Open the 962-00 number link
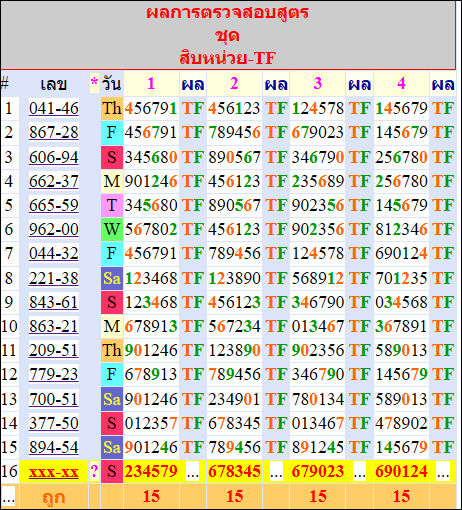The height and width of the screenshot is (510, 462). [54, 229]
